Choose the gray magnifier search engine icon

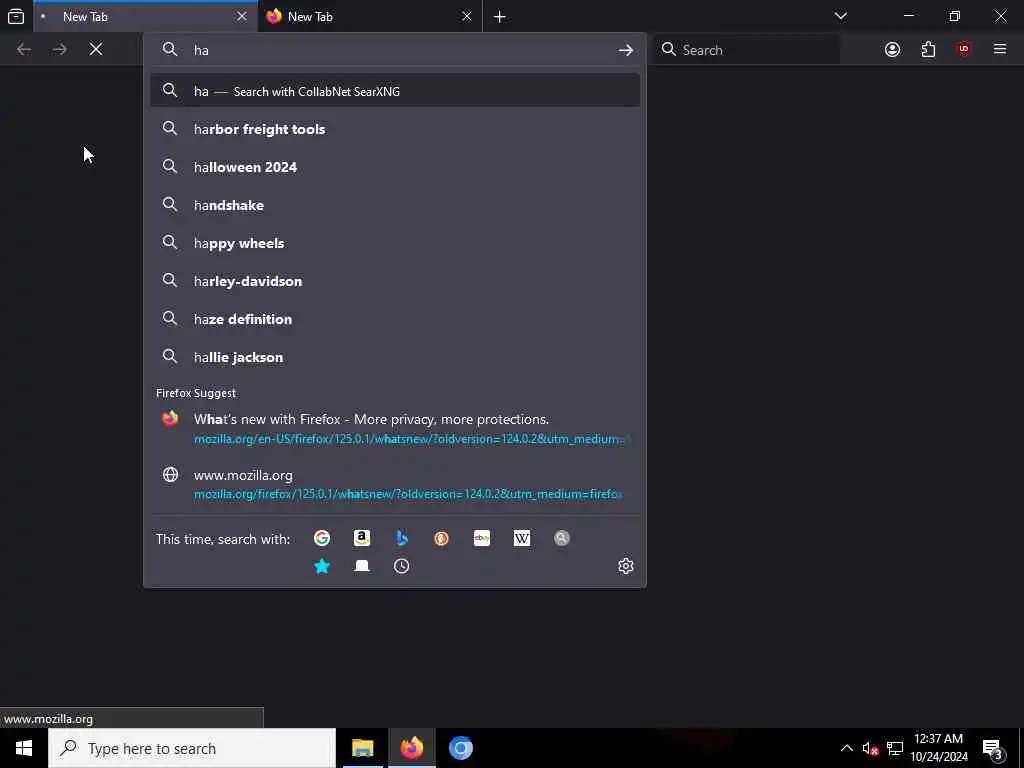(x=562, y=538)
